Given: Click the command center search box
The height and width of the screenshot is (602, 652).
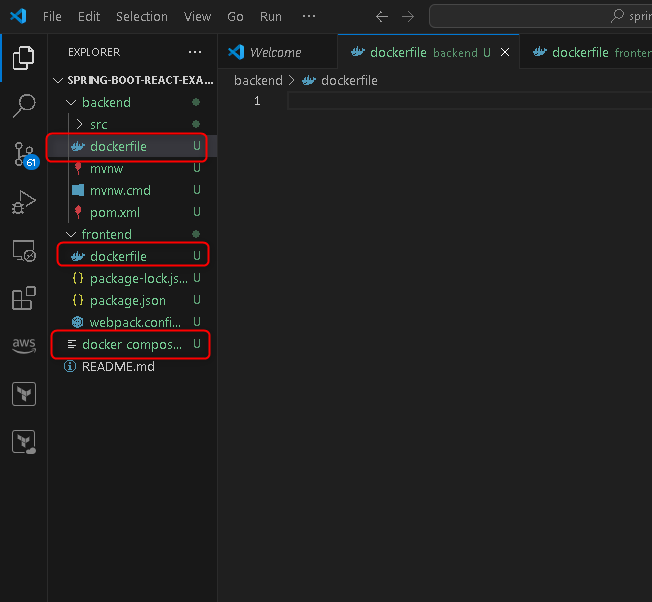Looking at the screenshot, I should tap(541, 16).
